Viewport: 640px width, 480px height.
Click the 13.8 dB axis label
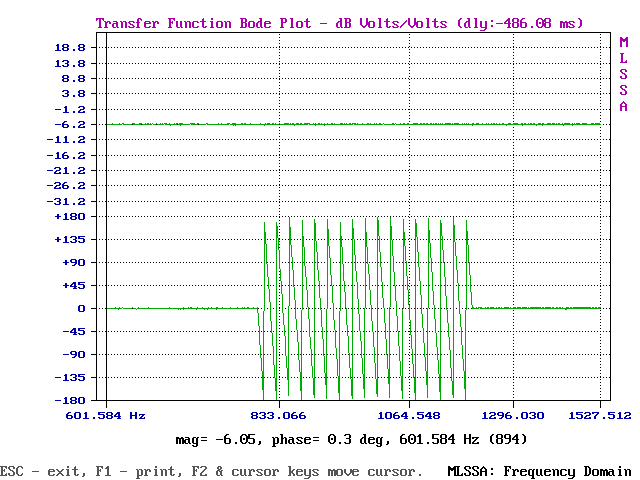coord(70,63)
